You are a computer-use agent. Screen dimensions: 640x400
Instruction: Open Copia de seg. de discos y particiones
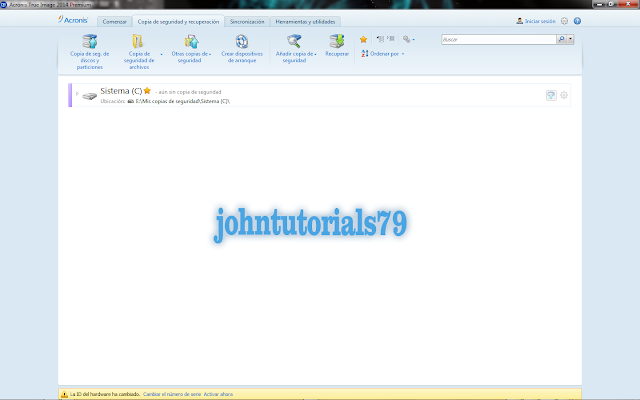[89, 52]
